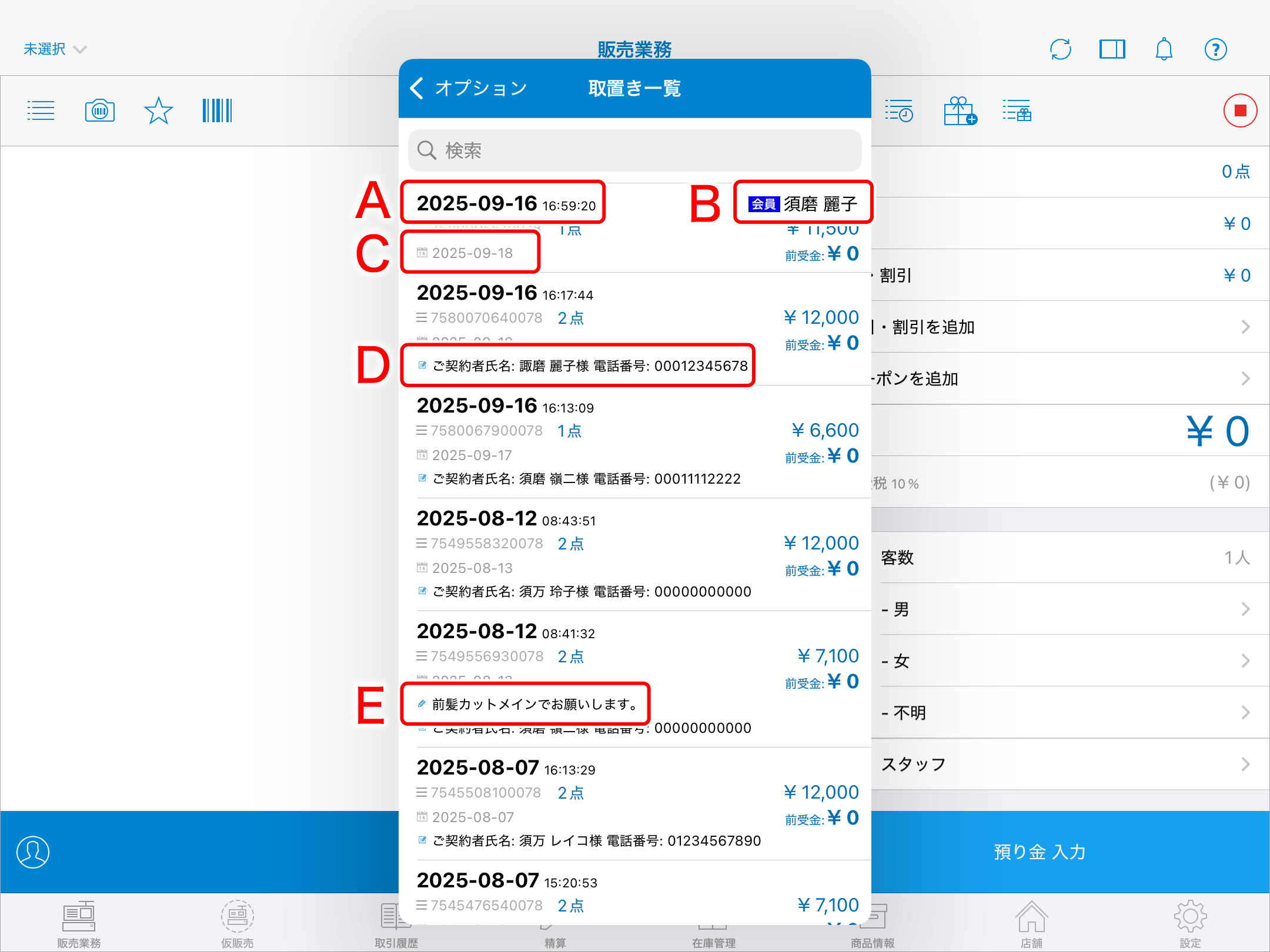1270x952 pixels.
Task: Click the 検索 search field
Action: point(635,150)
